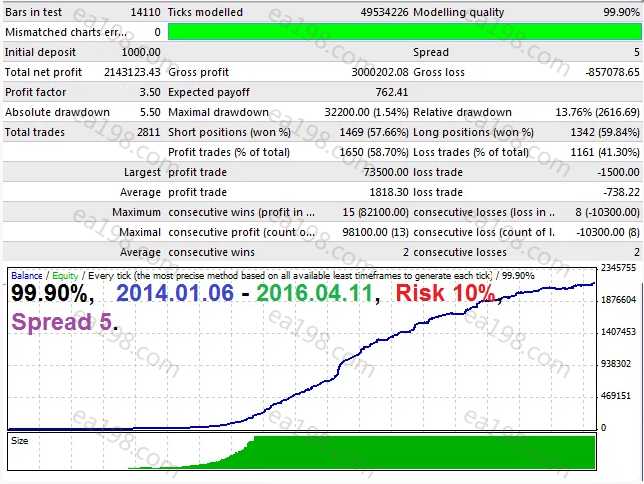Click Long positions value 1342 (59.84%)
This screenshot has height=484, width=644.
[x=605, y=132]
